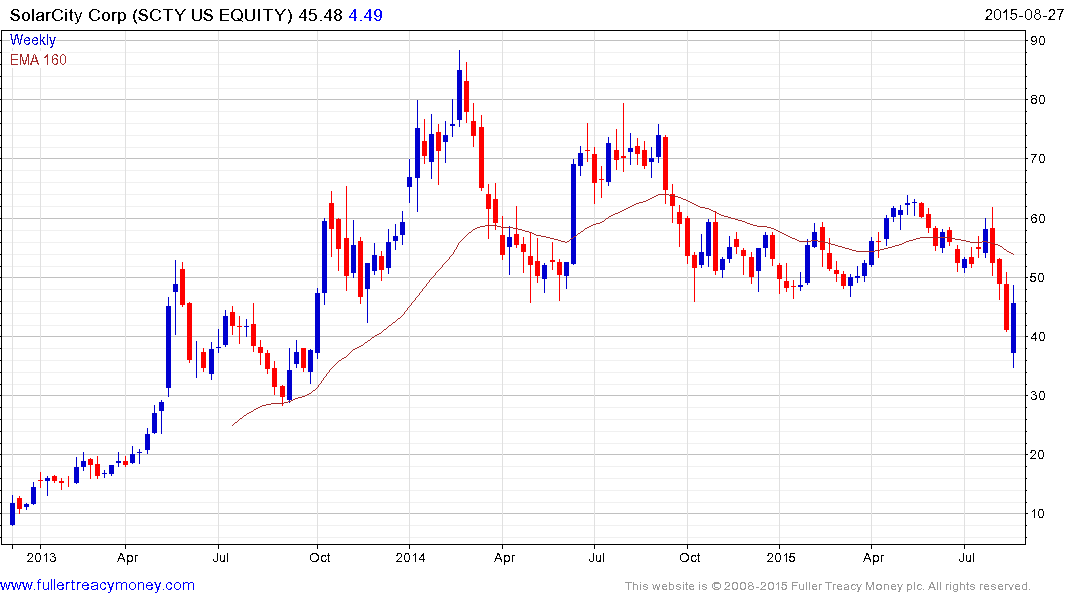Select the chart title 'SolarCity Corp (SCTY US EQUITY)'

151,15
